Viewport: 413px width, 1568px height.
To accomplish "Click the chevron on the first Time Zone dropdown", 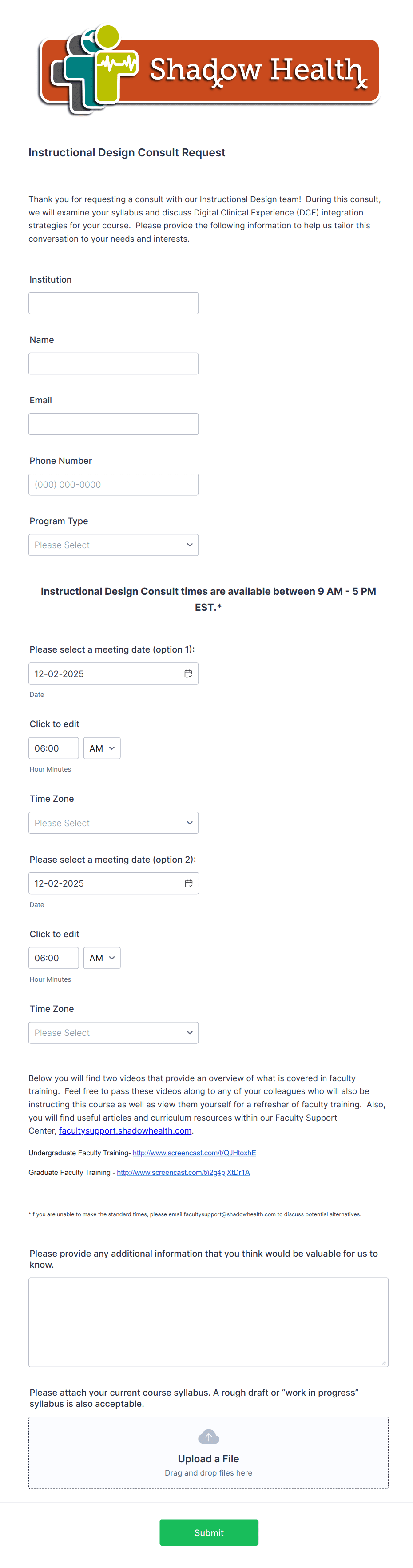I will tap(190, 822).
